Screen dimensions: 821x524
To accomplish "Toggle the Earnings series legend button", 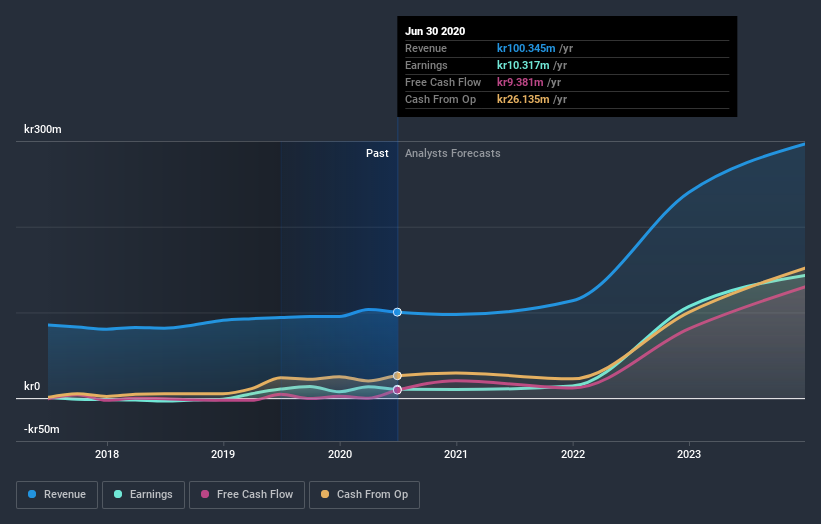I will pos(143,495).
